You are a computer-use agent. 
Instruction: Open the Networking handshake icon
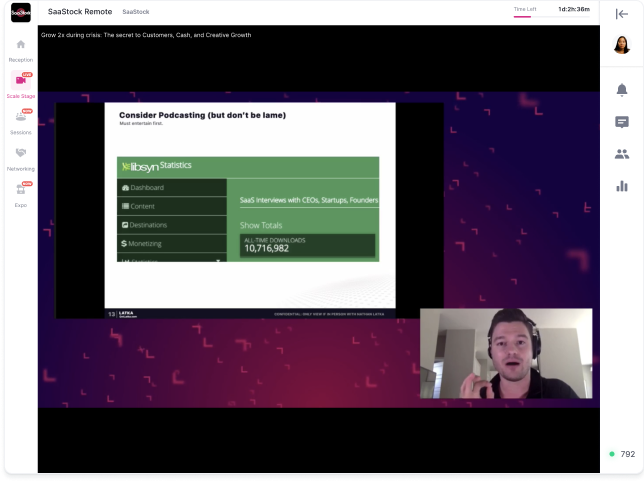pyautogui.click(x=20, y=154)
